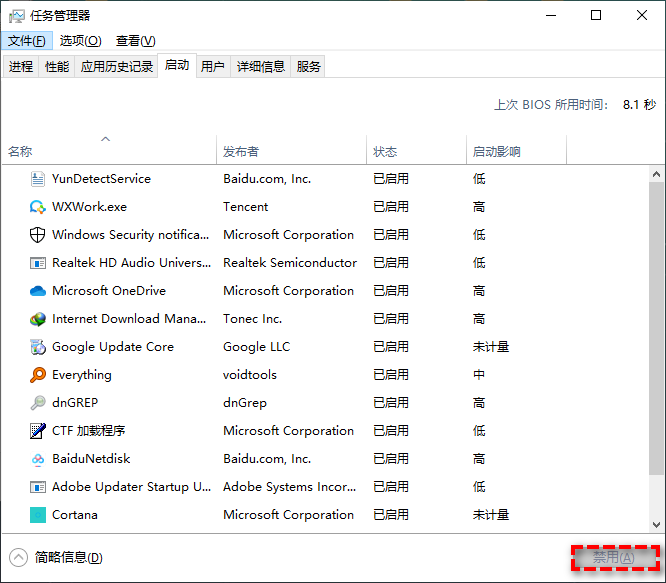Click the Google LLC publisher cell
666x583 pixels.
[257, 347]
